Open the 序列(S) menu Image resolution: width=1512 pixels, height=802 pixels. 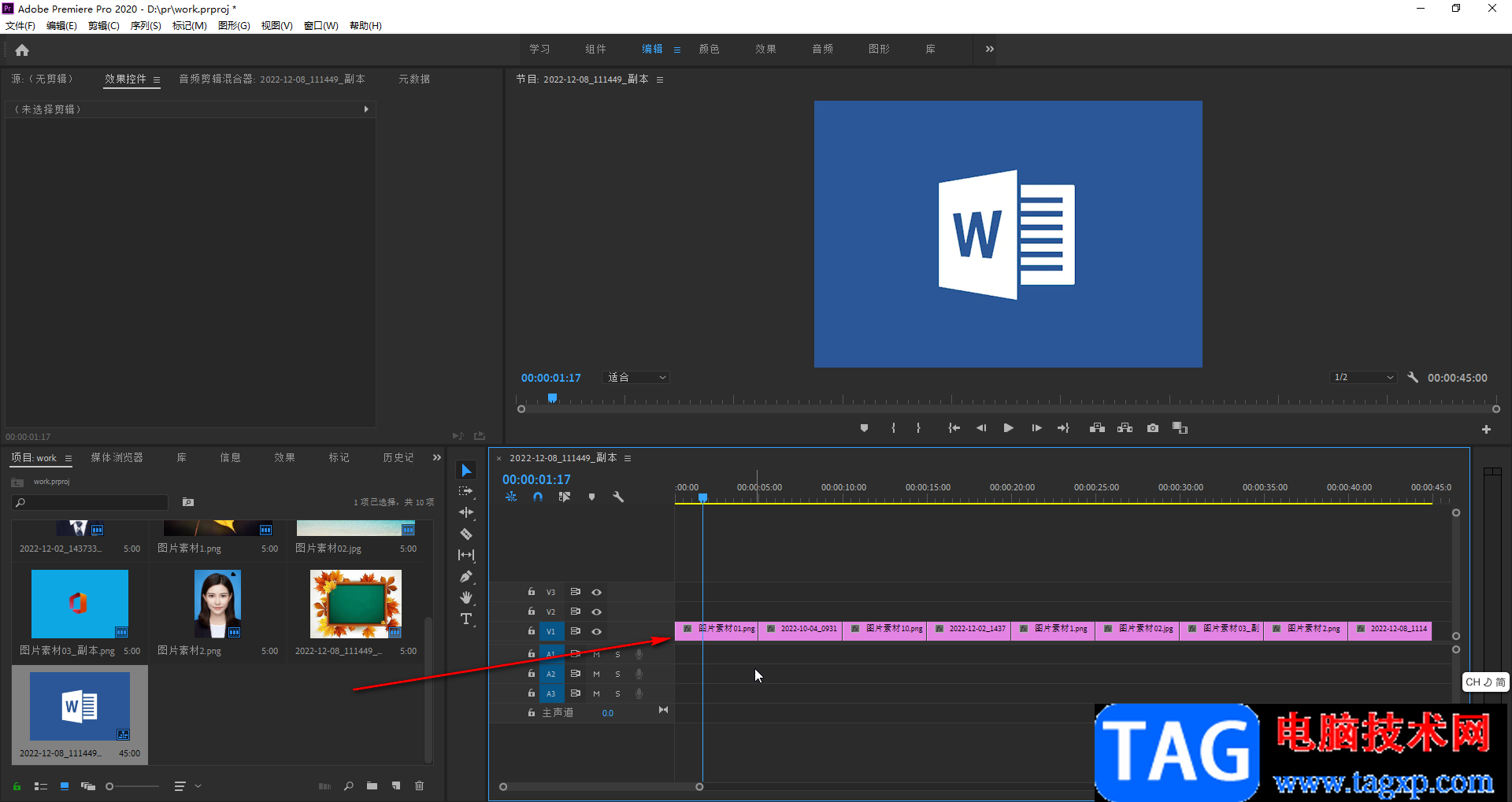click(146, 26)
